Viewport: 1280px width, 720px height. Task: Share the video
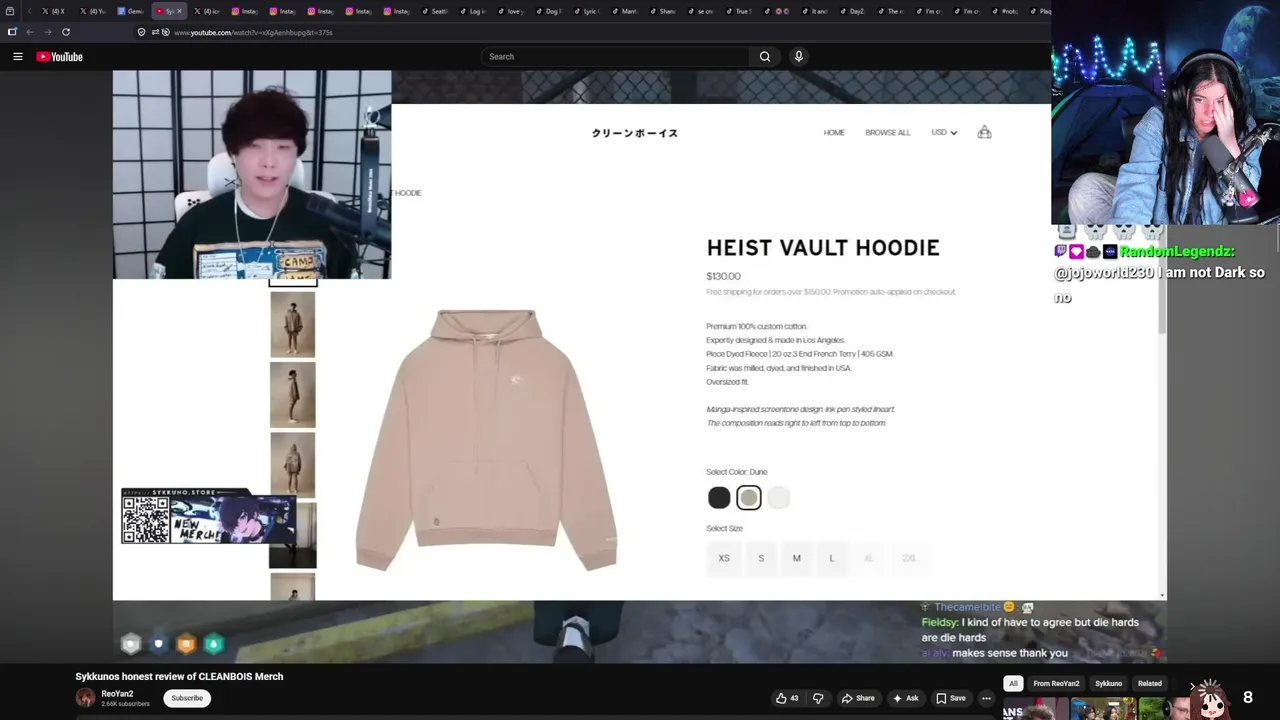(x=858, y=698)
